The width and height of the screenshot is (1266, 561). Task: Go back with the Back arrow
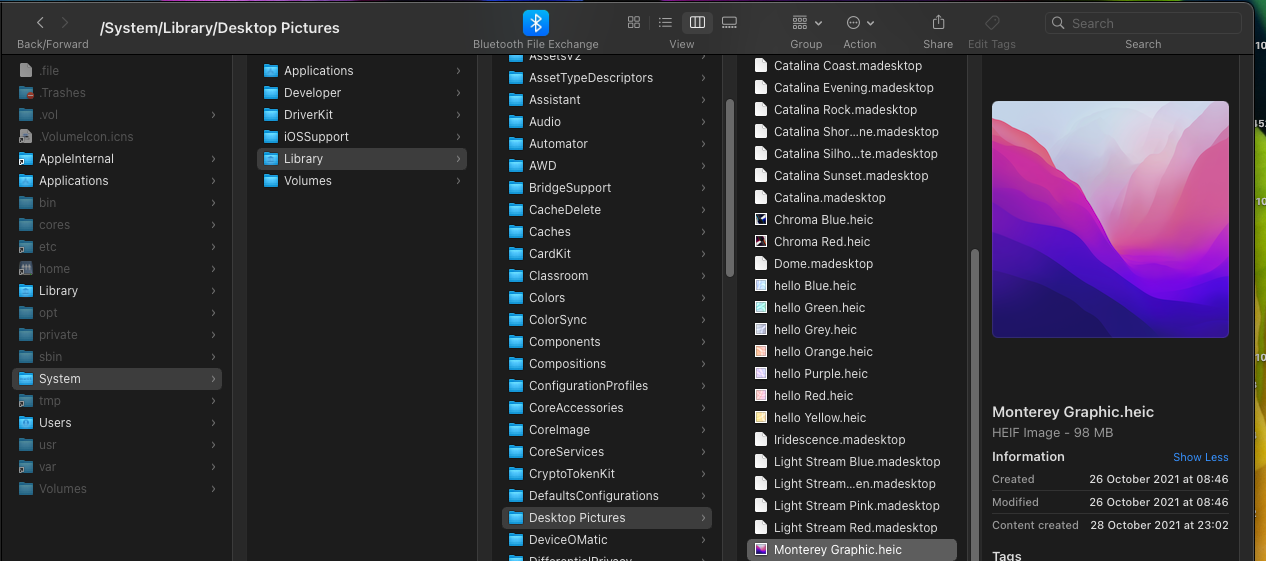pos(40,22)
